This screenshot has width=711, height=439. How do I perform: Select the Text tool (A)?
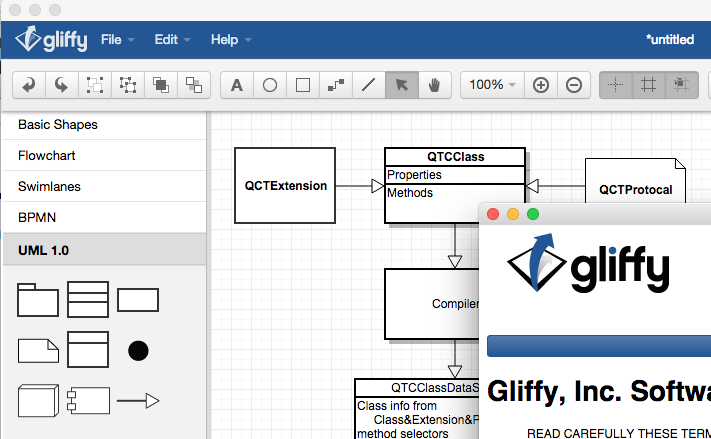click(237, 85)
